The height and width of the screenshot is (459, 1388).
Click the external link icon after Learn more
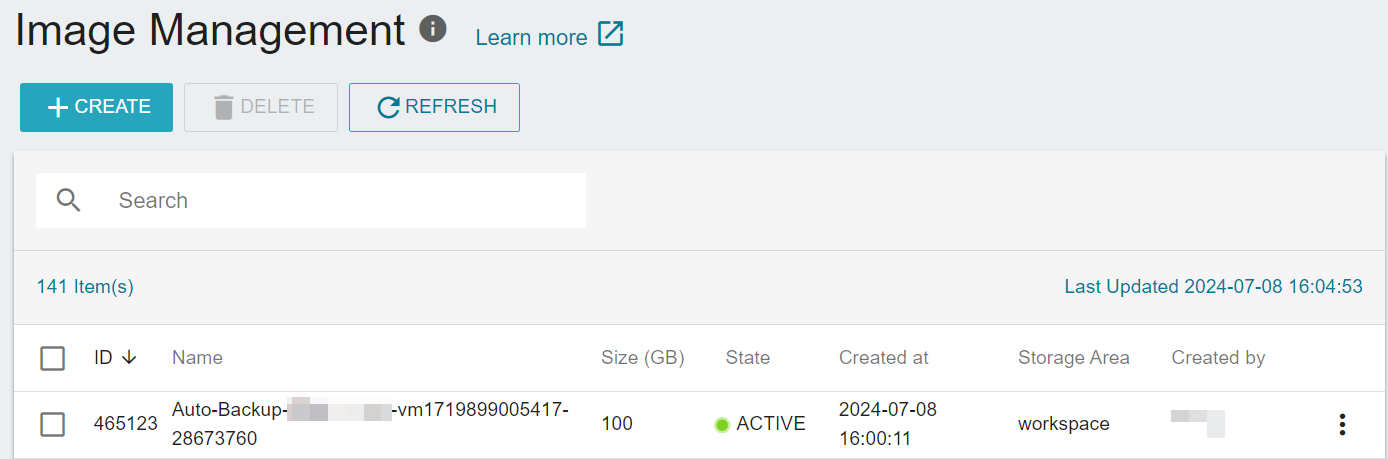(611, 34)
